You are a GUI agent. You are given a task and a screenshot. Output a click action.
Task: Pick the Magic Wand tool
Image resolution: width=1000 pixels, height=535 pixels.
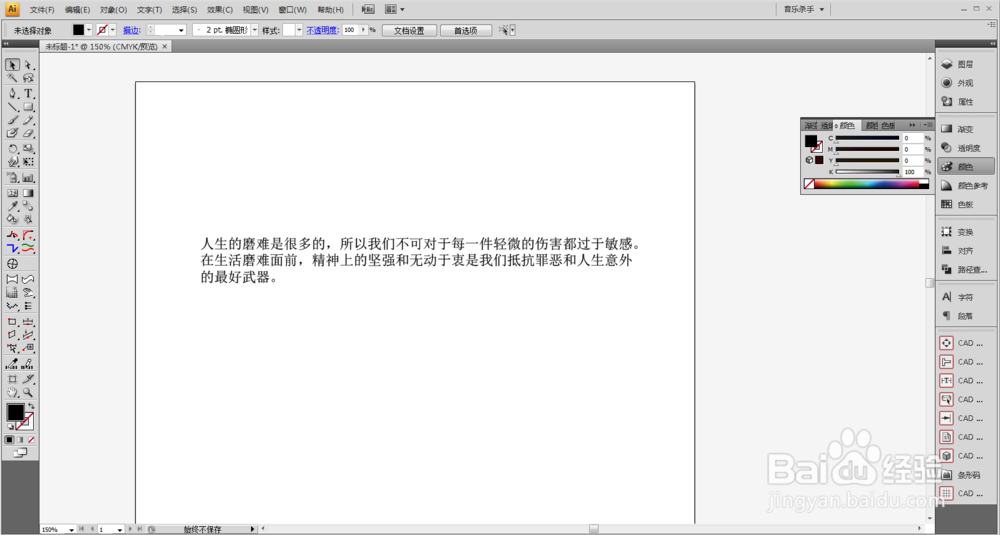(x=12, y=78)
